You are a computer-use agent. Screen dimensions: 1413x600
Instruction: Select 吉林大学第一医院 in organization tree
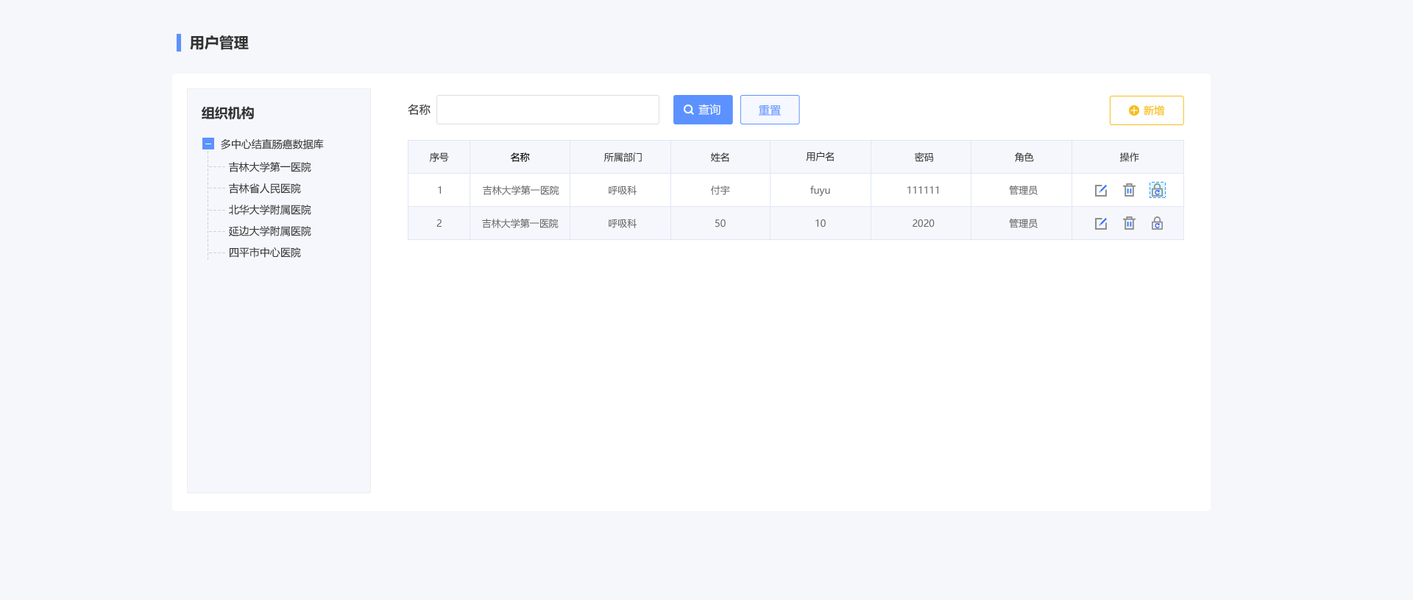click(x=269, y=167)
